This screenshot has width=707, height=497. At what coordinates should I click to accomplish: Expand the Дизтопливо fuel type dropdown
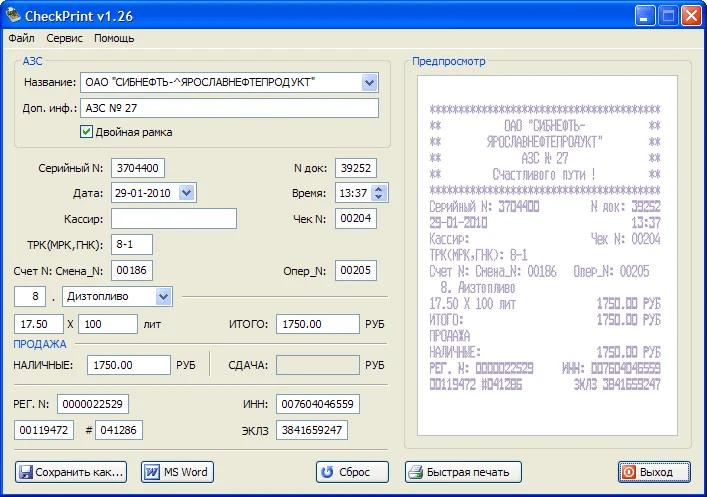[x=164, y=296]
